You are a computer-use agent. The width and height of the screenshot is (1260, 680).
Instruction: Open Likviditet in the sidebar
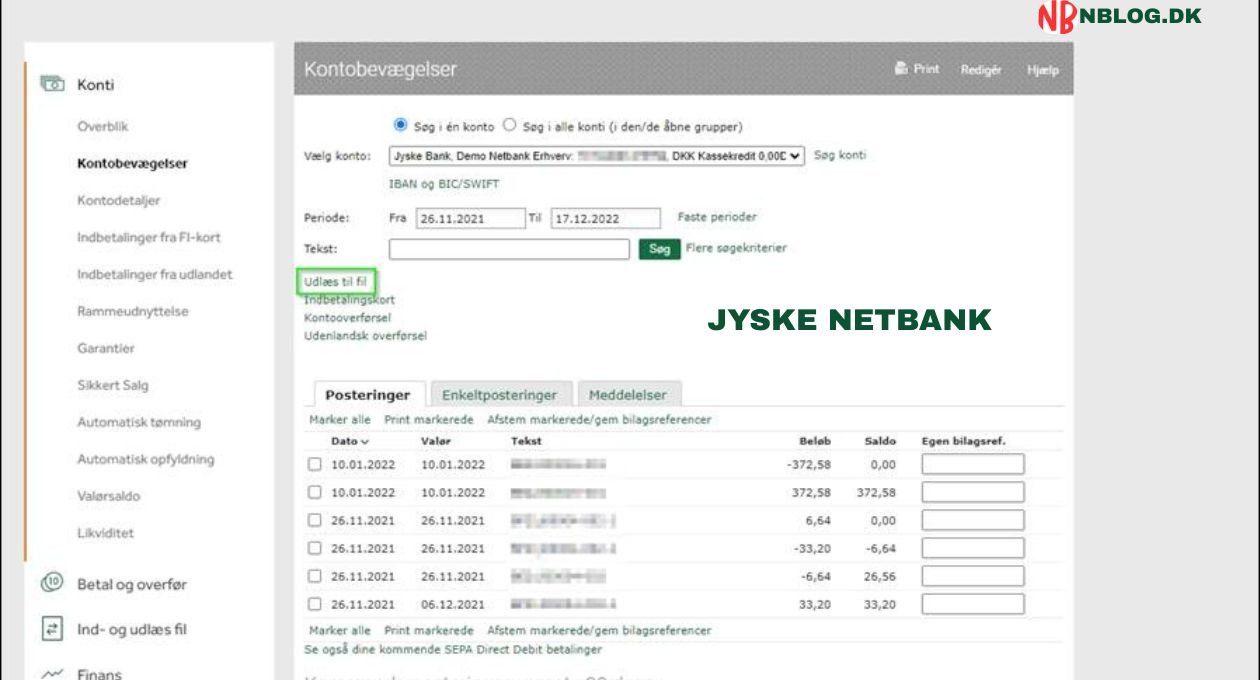pyautogui.click(x=105, y=534)
